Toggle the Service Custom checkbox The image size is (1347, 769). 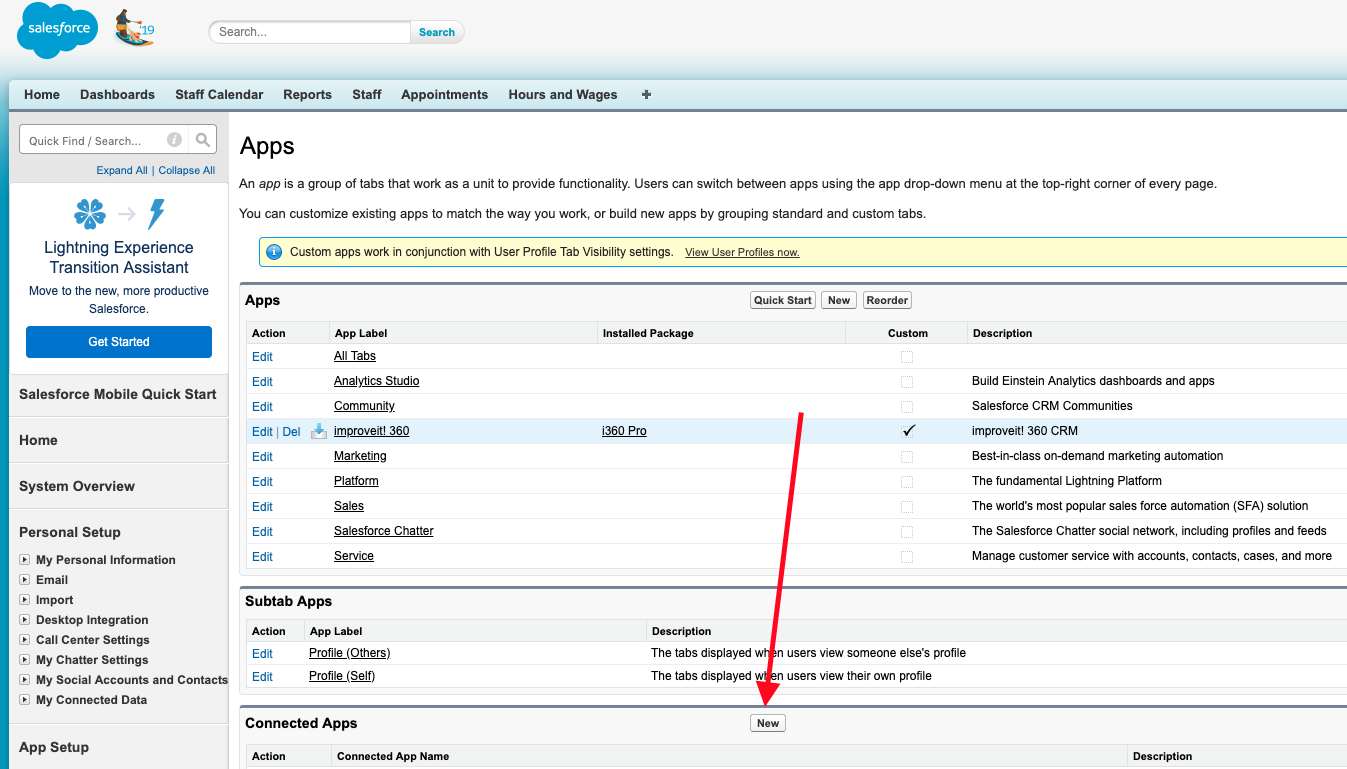pos(907,557)
